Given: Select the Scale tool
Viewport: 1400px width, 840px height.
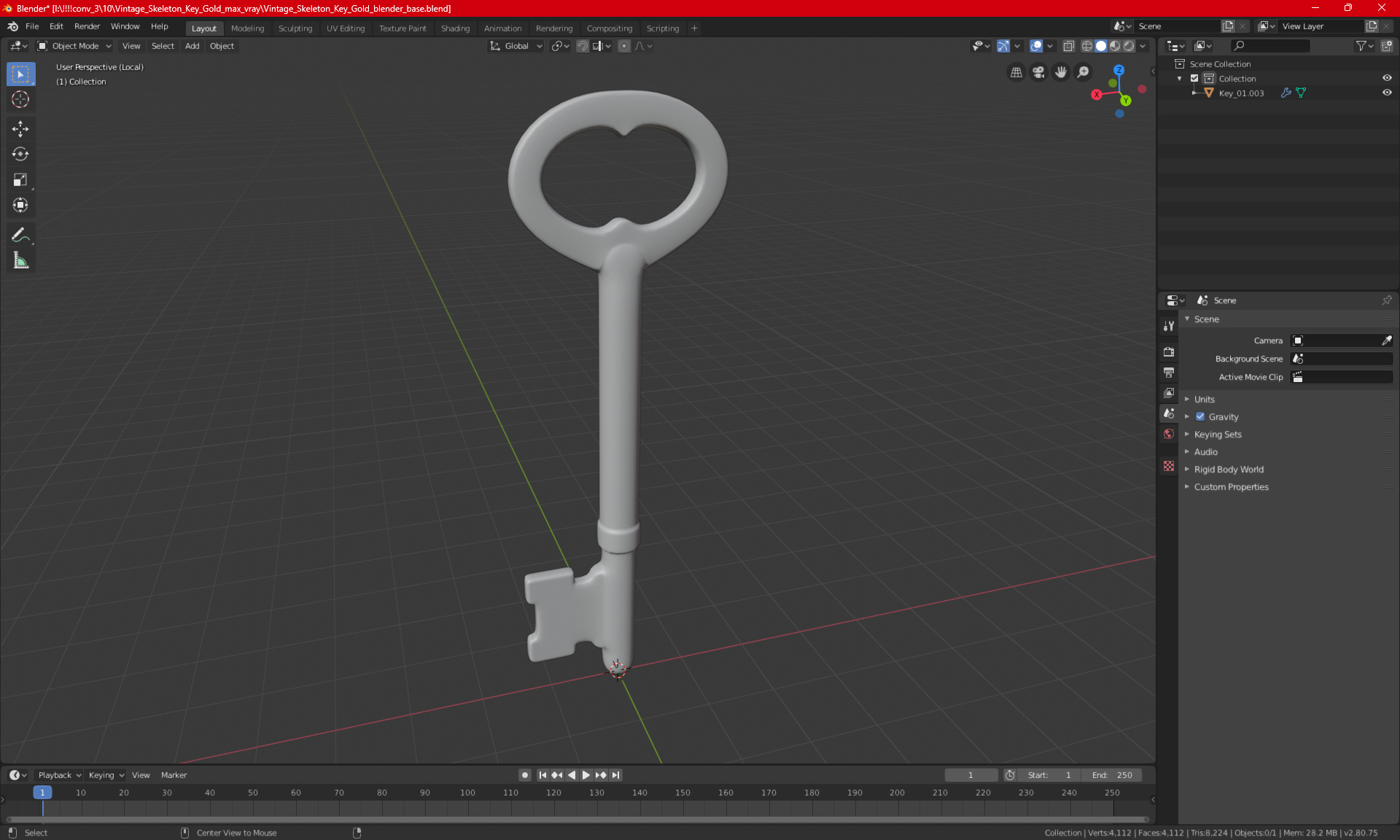Looking at the screenshot, I should click(x=20, y=180).
